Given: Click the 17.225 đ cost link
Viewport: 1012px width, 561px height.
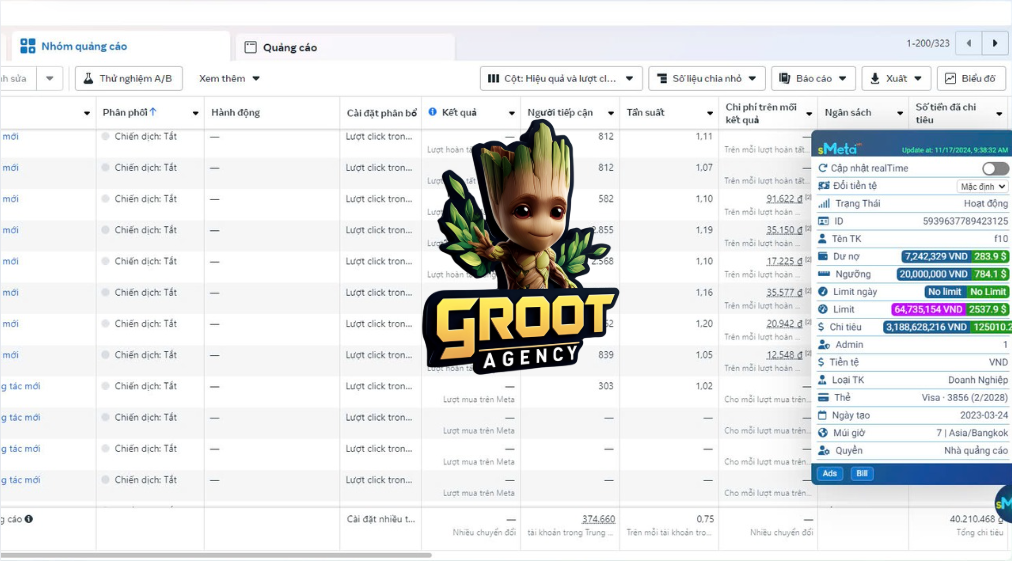Looking at the screenshot, I should click(784, 261).
